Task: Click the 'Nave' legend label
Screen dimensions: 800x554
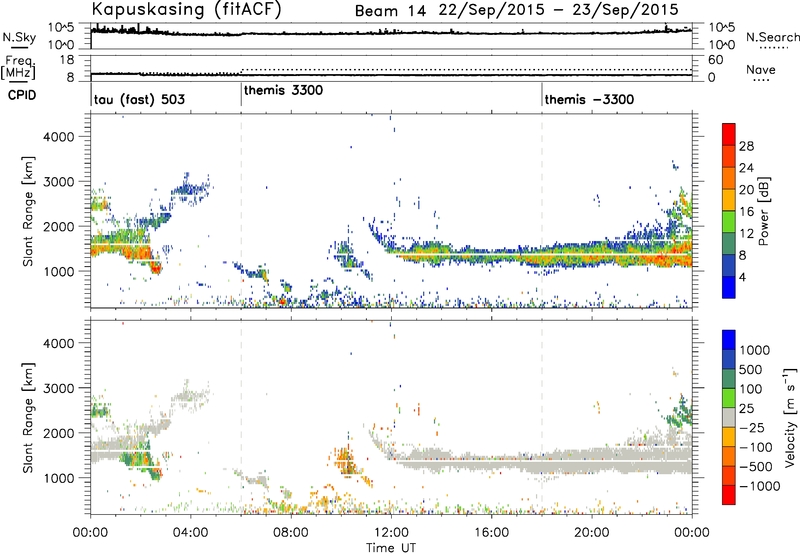Action: pyautogui.click(x=760, y=69)
